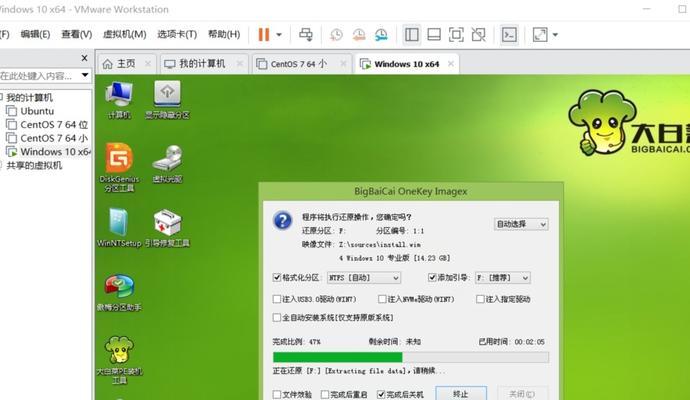The image size is (690, 400).
Task: Open the 选项卡(T) menu
Action: click(x=177, y=34)
